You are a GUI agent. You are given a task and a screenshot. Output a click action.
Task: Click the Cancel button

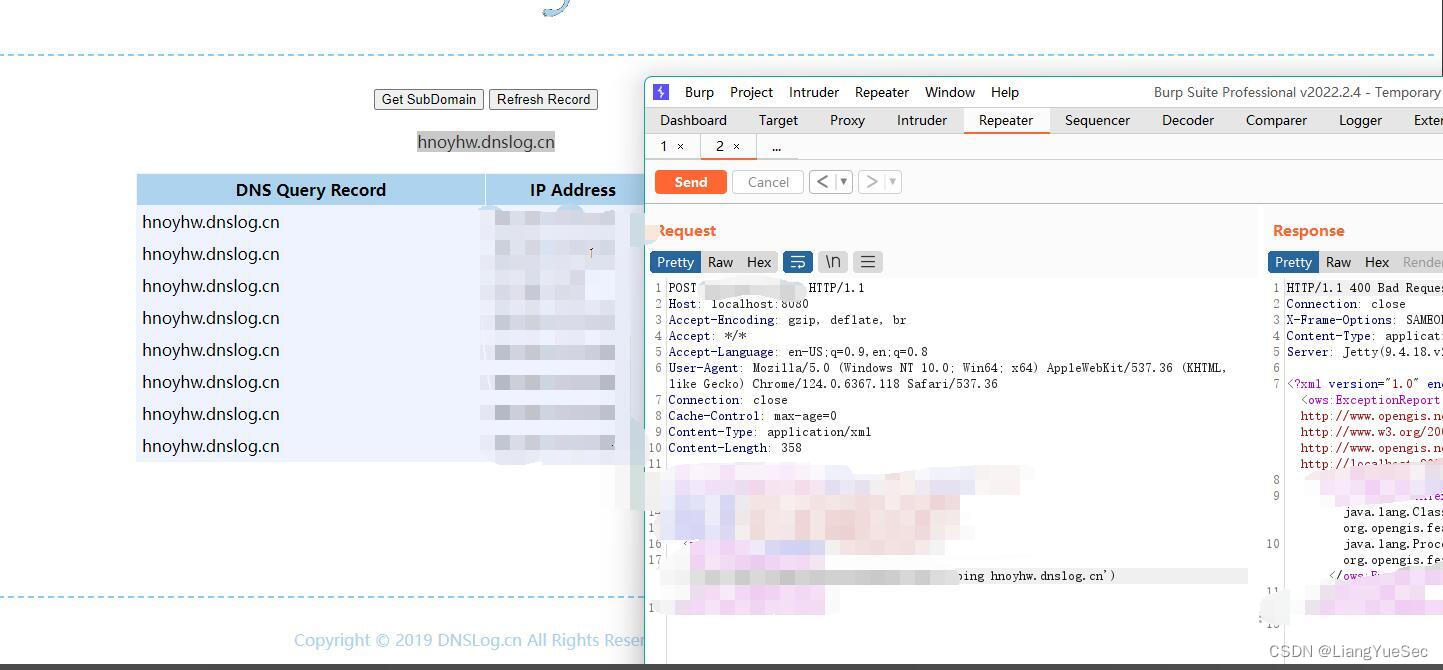pyautogui.click(x=768, y=182)
